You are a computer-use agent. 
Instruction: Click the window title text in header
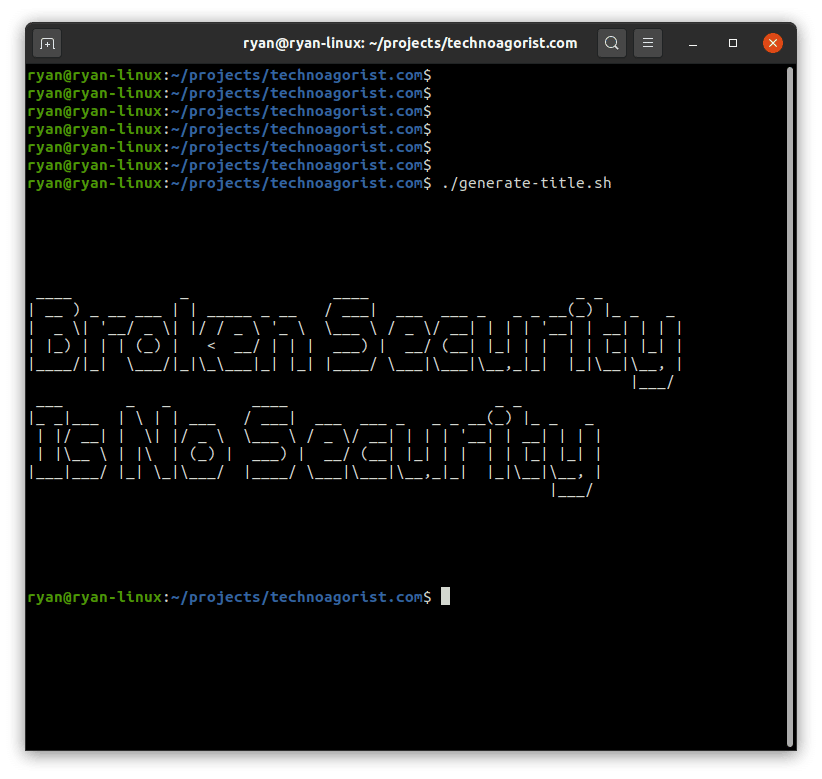click(410, 43)
